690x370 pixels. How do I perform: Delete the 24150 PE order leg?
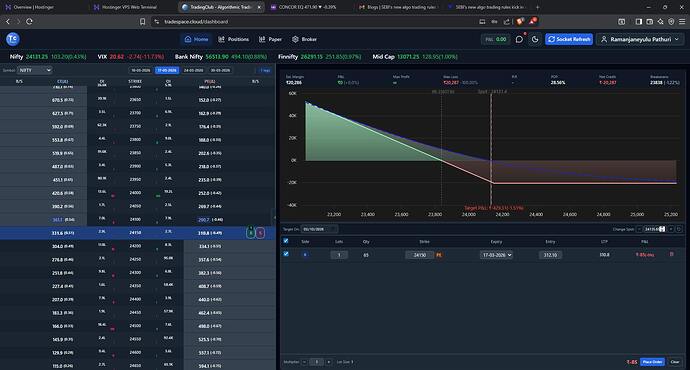(672, 254)
